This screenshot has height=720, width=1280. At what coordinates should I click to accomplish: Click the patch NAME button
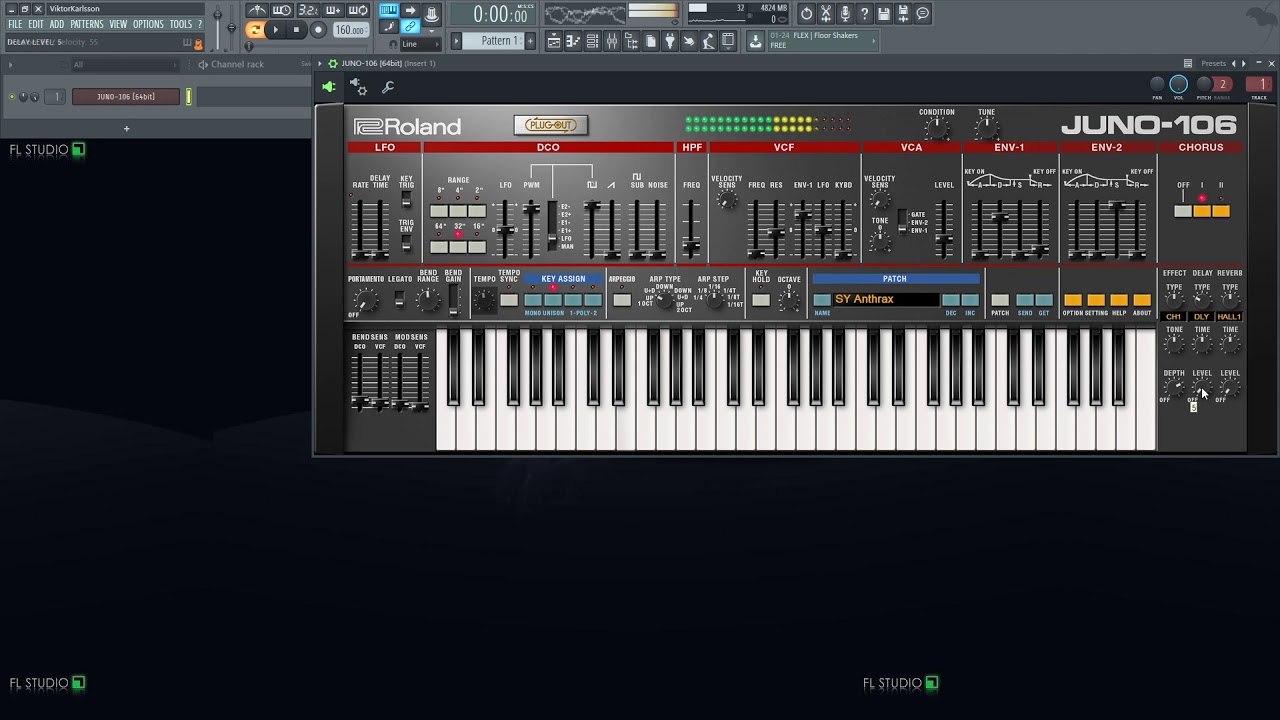tap(822, 300)
